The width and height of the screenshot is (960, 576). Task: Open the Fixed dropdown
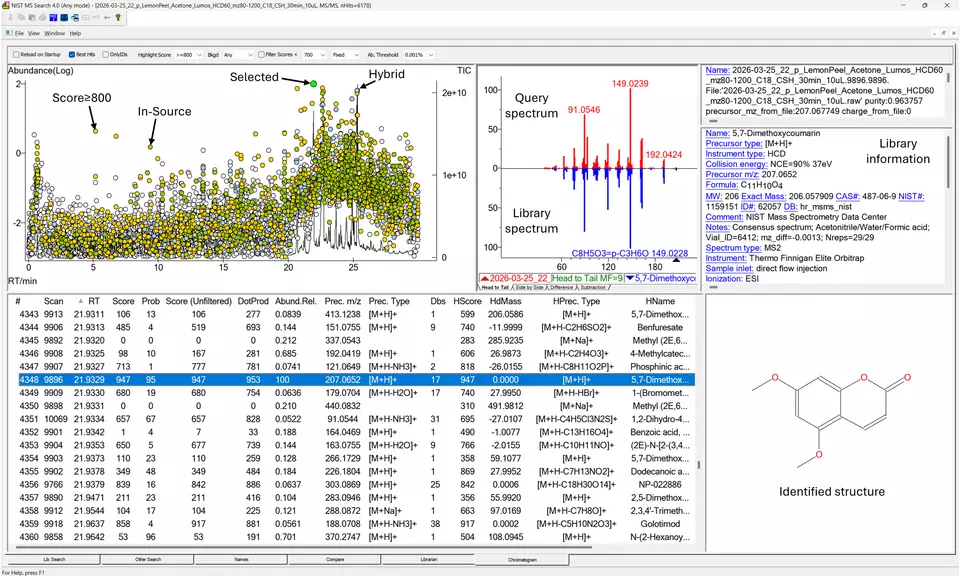point(346,54)
